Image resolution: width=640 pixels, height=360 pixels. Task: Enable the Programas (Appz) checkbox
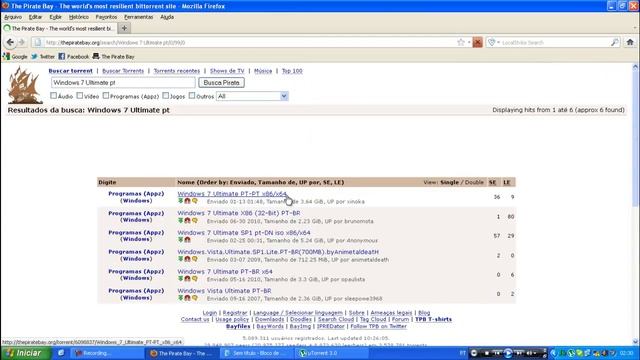[x=106, y=96]
